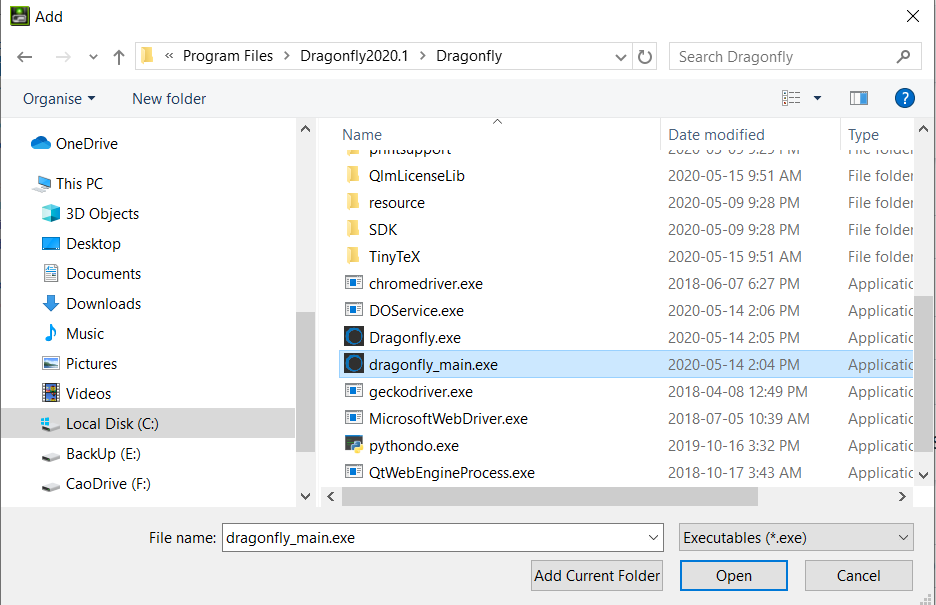Click the Program Files breadcrumb
The width and height of the screenshot is (936, 605).
(227, 56)
